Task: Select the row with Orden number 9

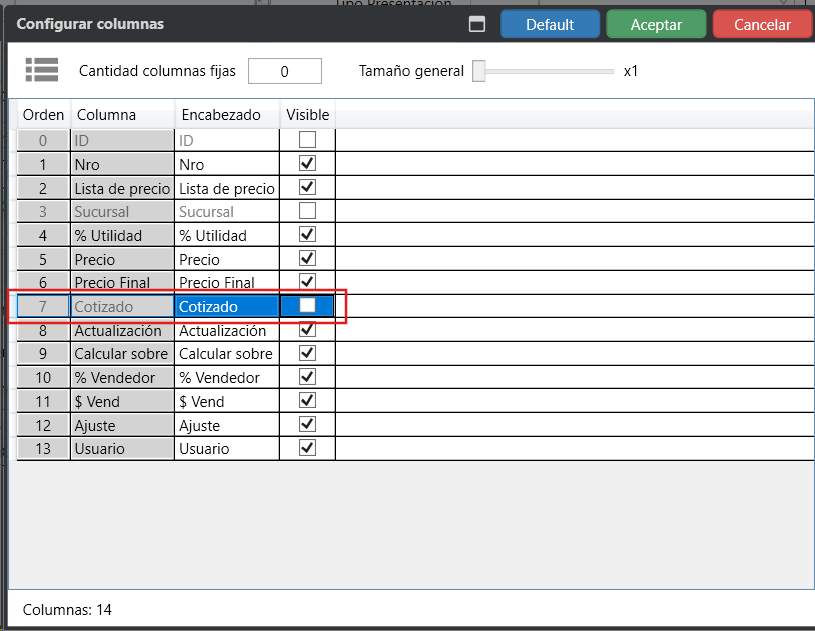Action: click(x=43, y=353)
